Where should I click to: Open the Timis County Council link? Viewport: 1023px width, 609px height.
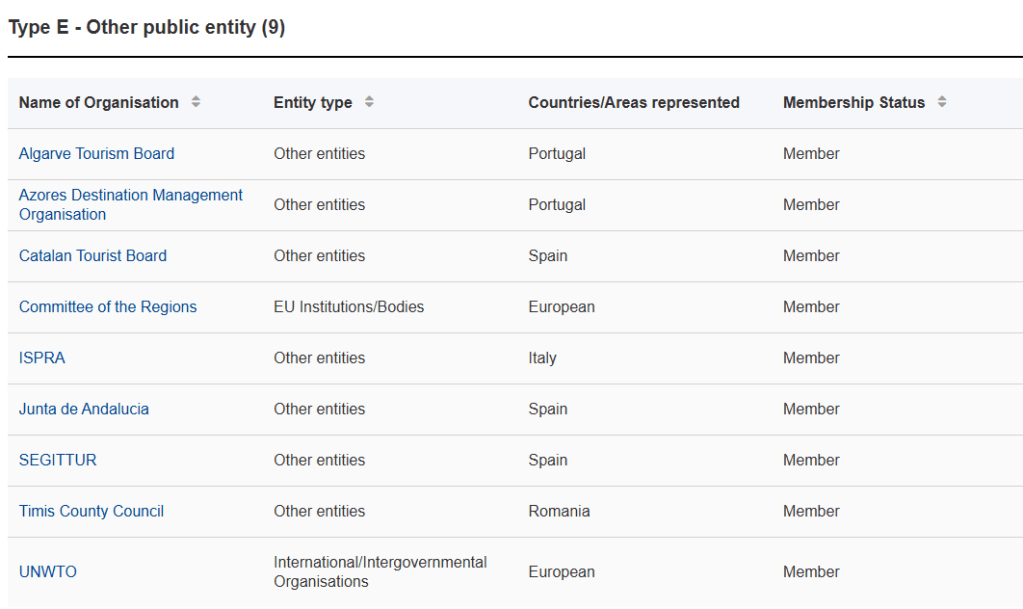coord(91,511)
